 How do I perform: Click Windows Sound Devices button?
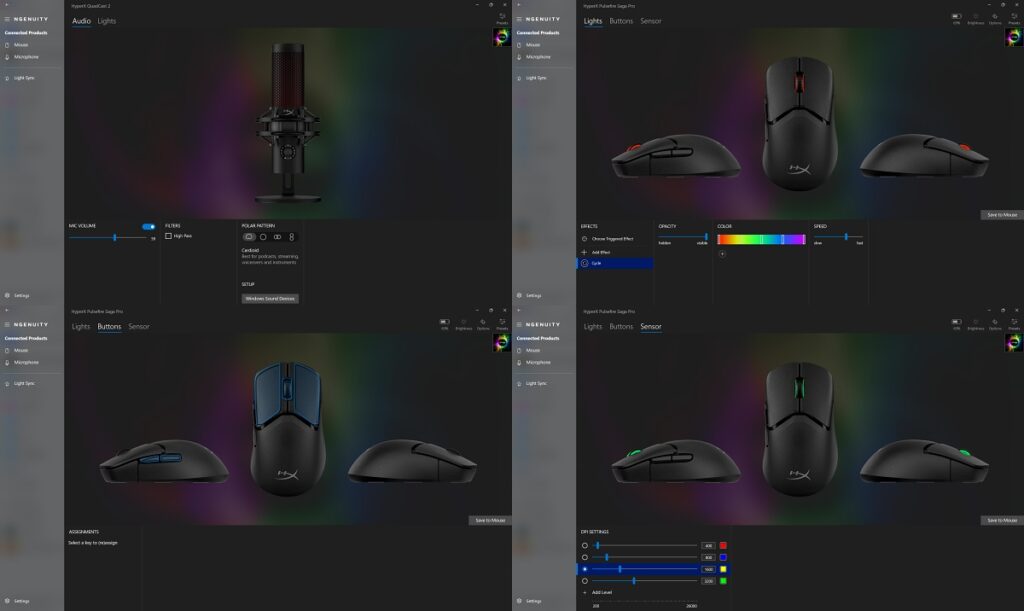coord(270,298)
